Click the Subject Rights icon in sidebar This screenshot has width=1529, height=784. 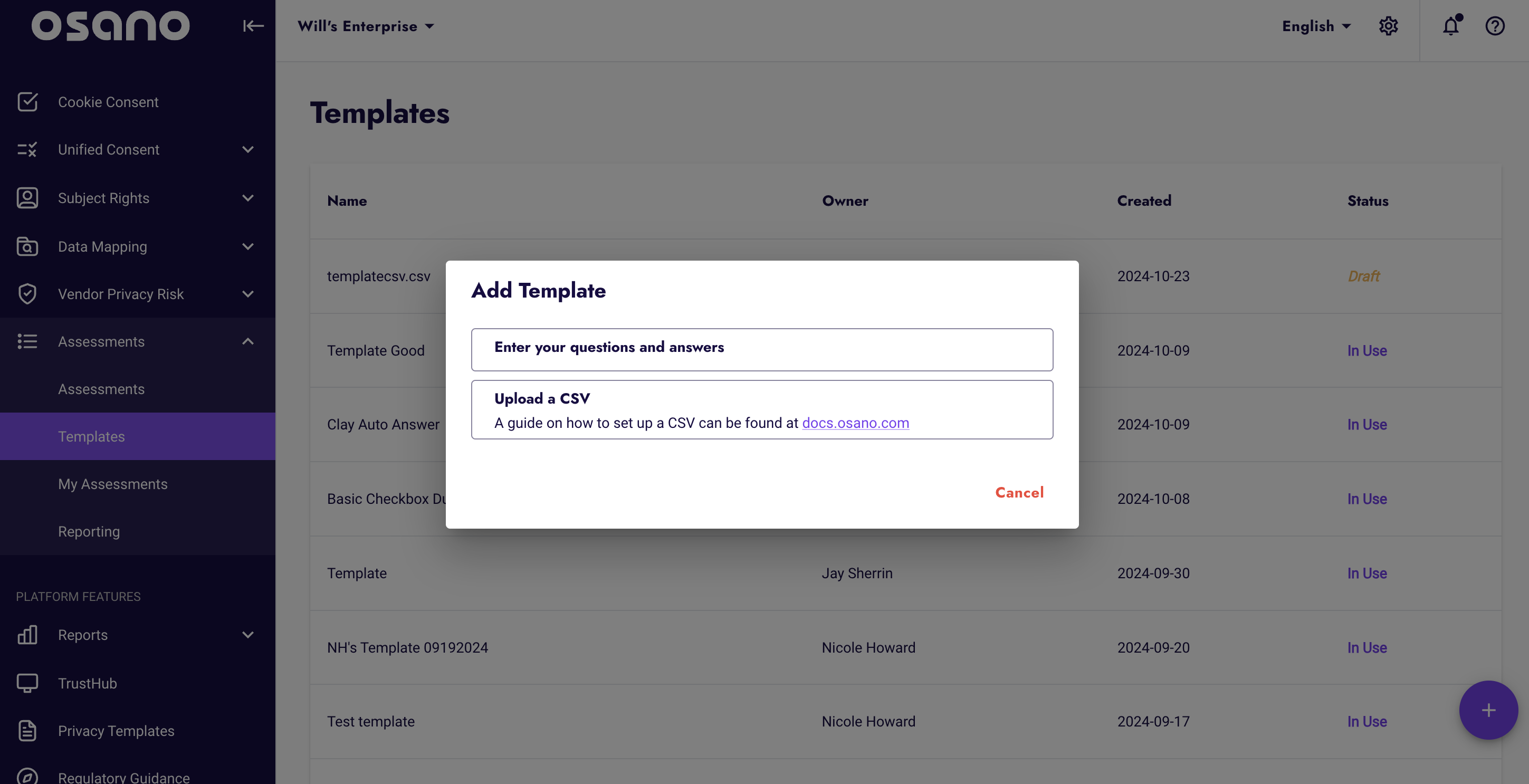[x=27, y=198]
